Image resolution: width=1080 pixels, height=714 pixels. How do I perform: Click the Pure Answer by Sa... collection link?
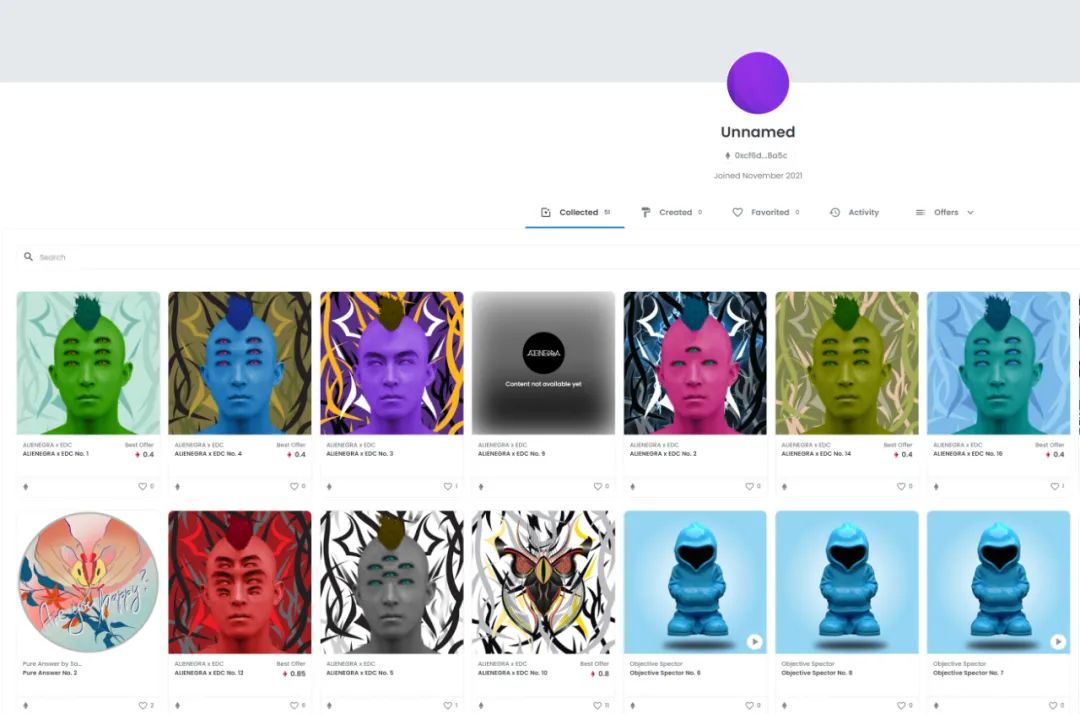tap(52, 664)
